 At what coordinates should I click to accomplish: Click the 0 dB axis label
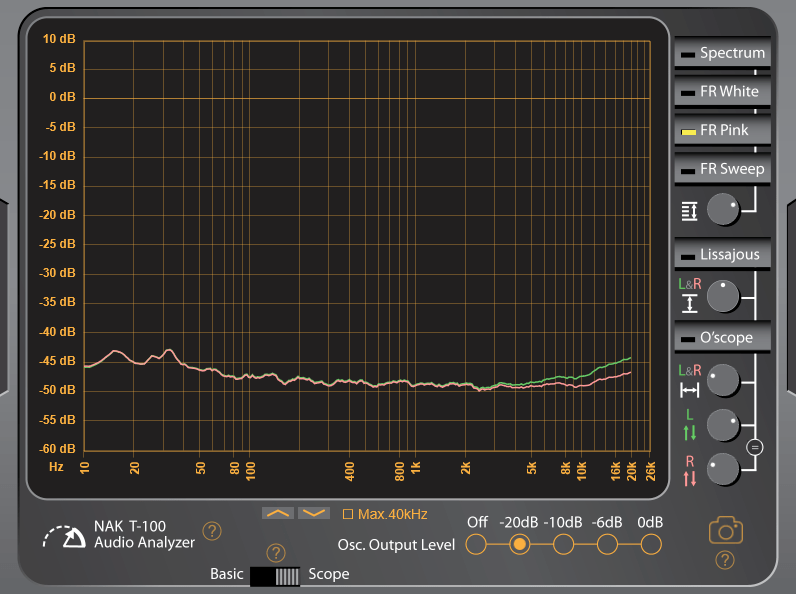(62, 97)
